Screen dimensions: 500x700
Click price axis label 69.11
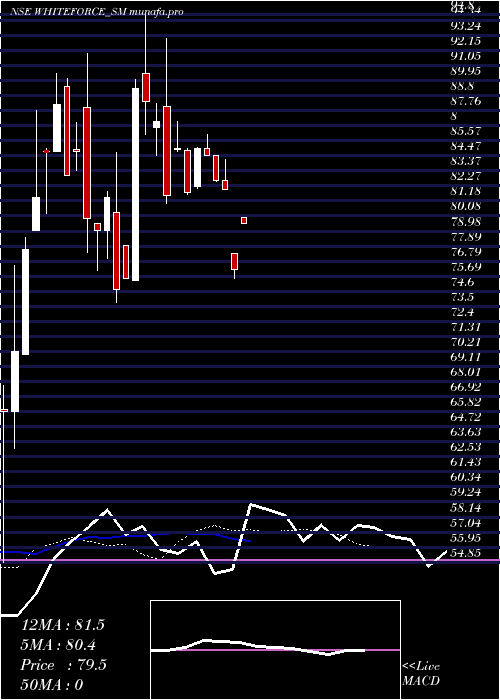point(465,357)
